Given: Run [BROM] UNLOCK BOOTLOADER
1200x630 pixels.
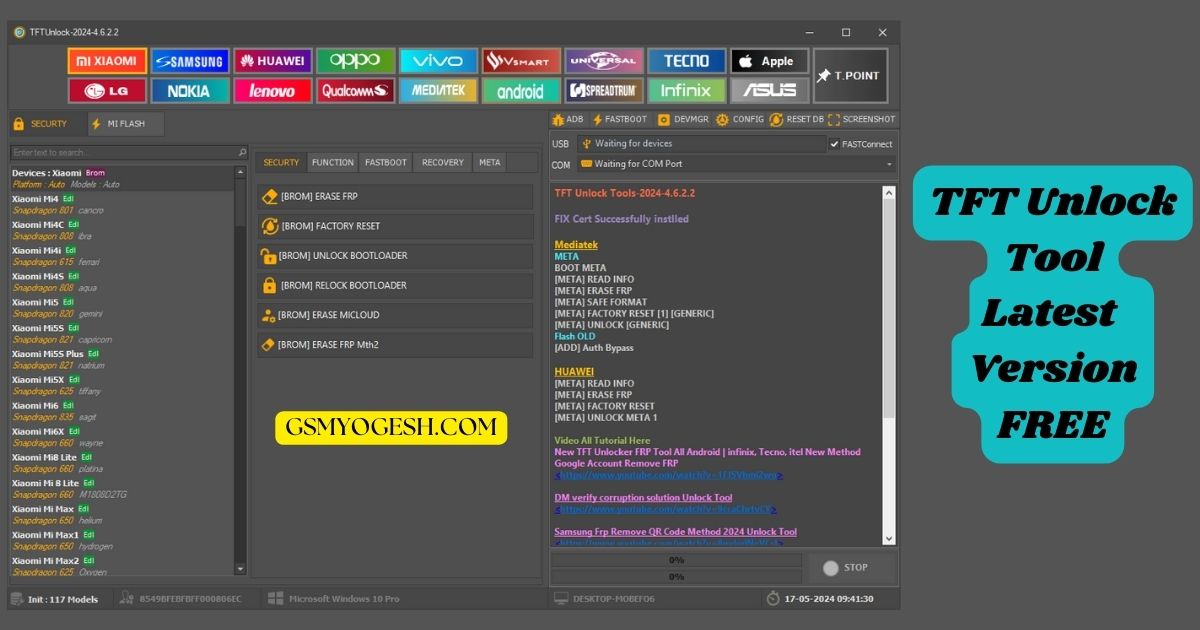Looking at the screenshot, I should (394, 256).
